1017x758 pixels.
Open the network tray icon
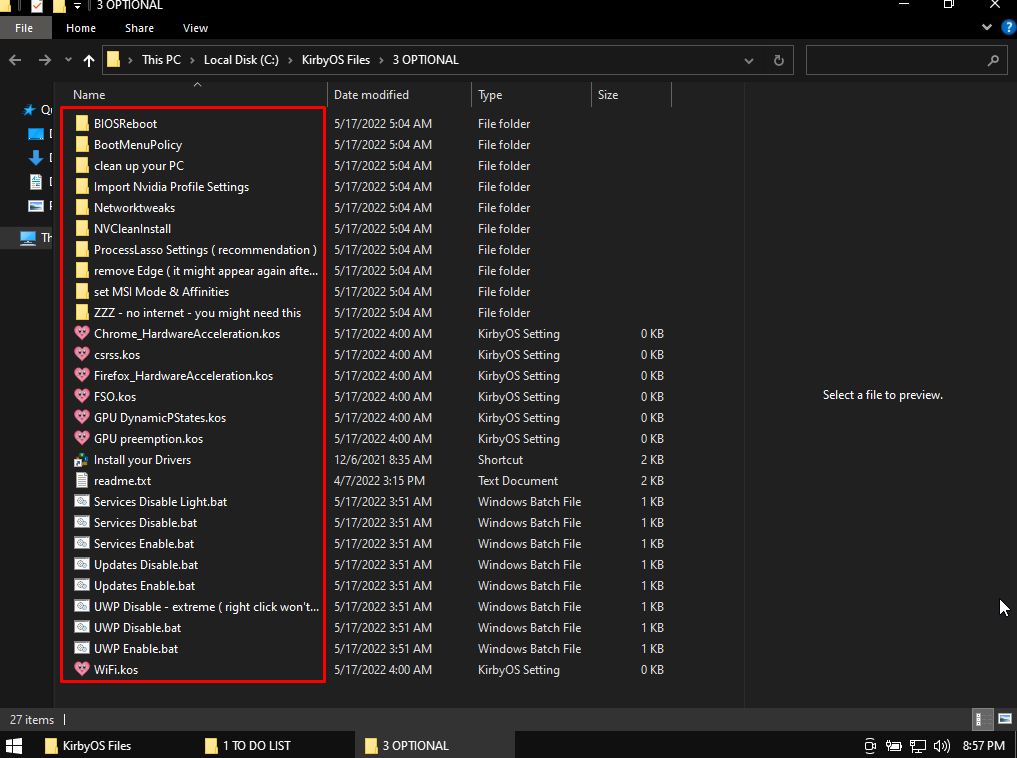918,746
